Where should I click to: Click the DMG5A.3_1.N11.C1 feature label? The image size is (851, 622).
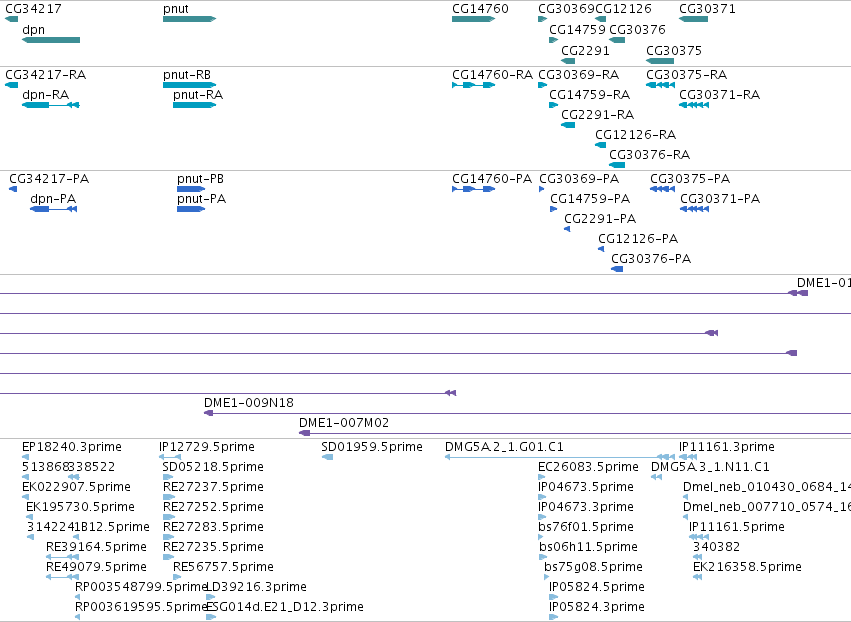[710, 467]
